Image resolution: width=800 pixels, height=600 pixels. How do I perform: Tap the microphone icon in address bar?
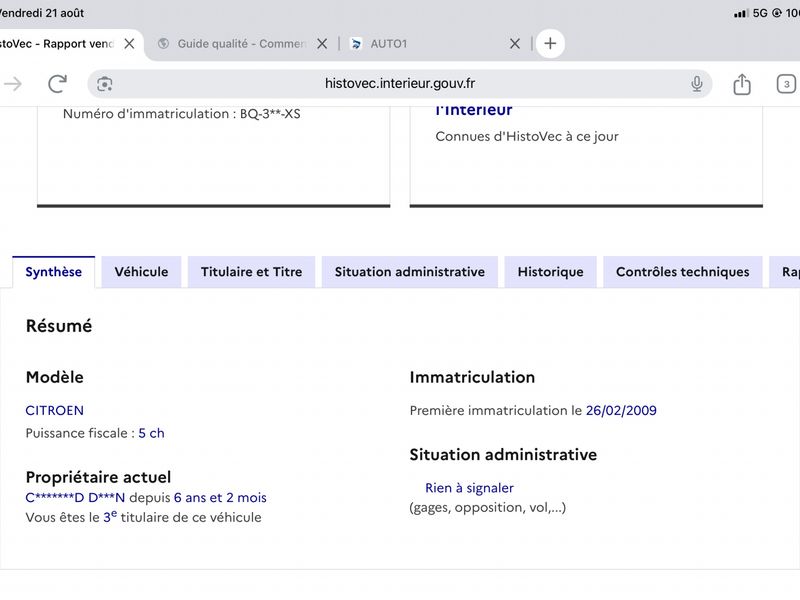696,84
